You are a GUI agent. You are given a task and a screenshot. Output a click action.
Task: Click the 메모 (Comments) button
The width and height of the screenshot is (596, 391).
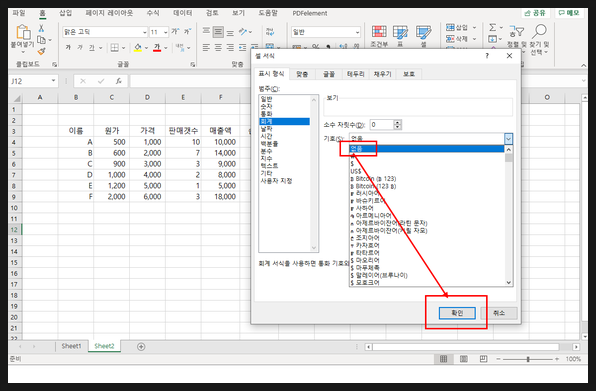click(x=569, y=13)
